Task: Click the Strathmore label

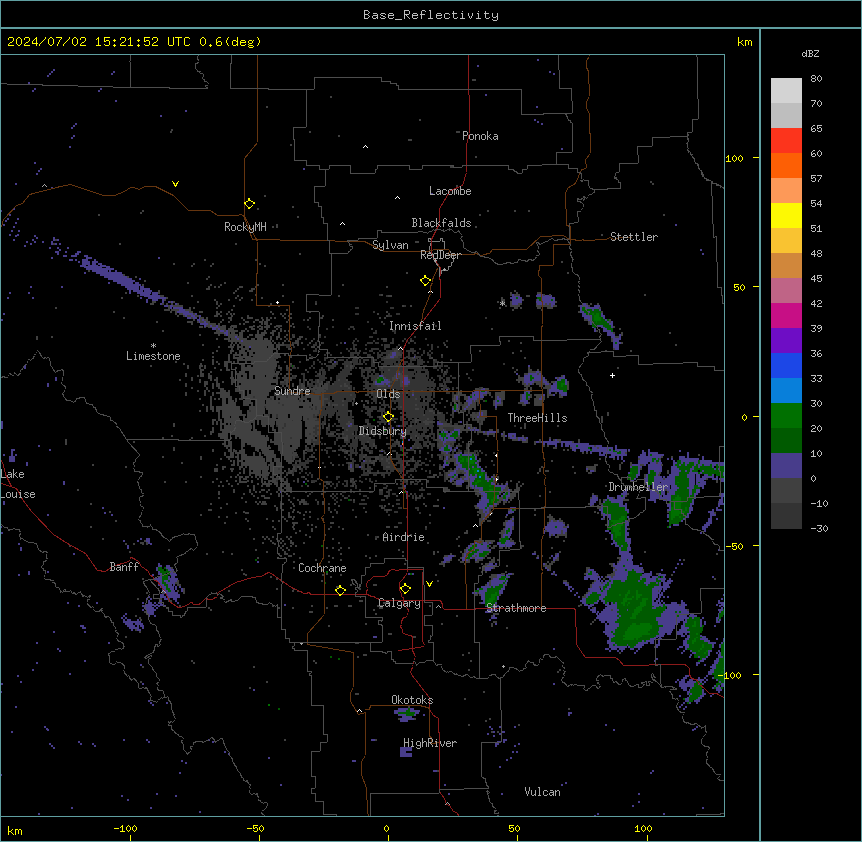Action: pos(516,608)
